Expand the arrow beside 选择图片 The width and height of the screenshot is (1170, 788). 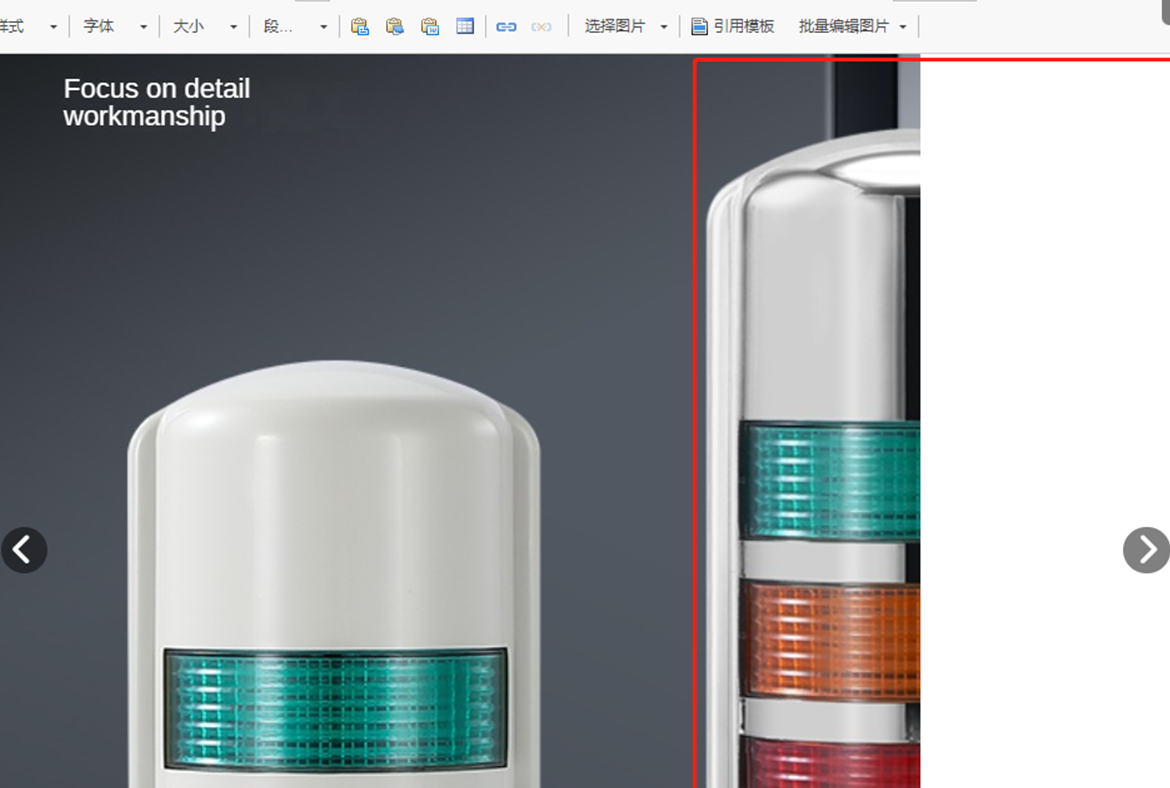click(x=664, y=27)
